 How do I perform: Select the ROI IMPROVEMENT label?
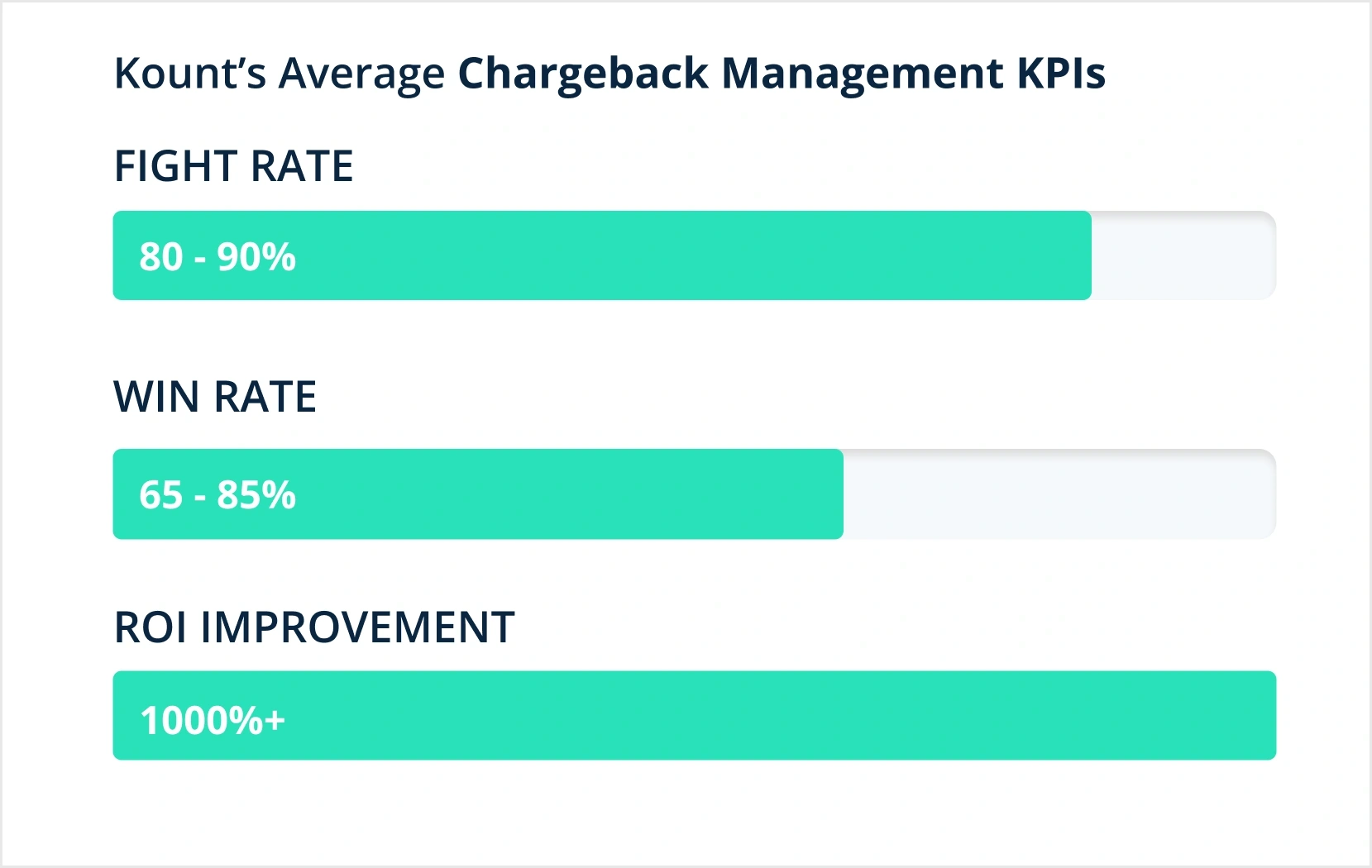click(x=314, y=627)
